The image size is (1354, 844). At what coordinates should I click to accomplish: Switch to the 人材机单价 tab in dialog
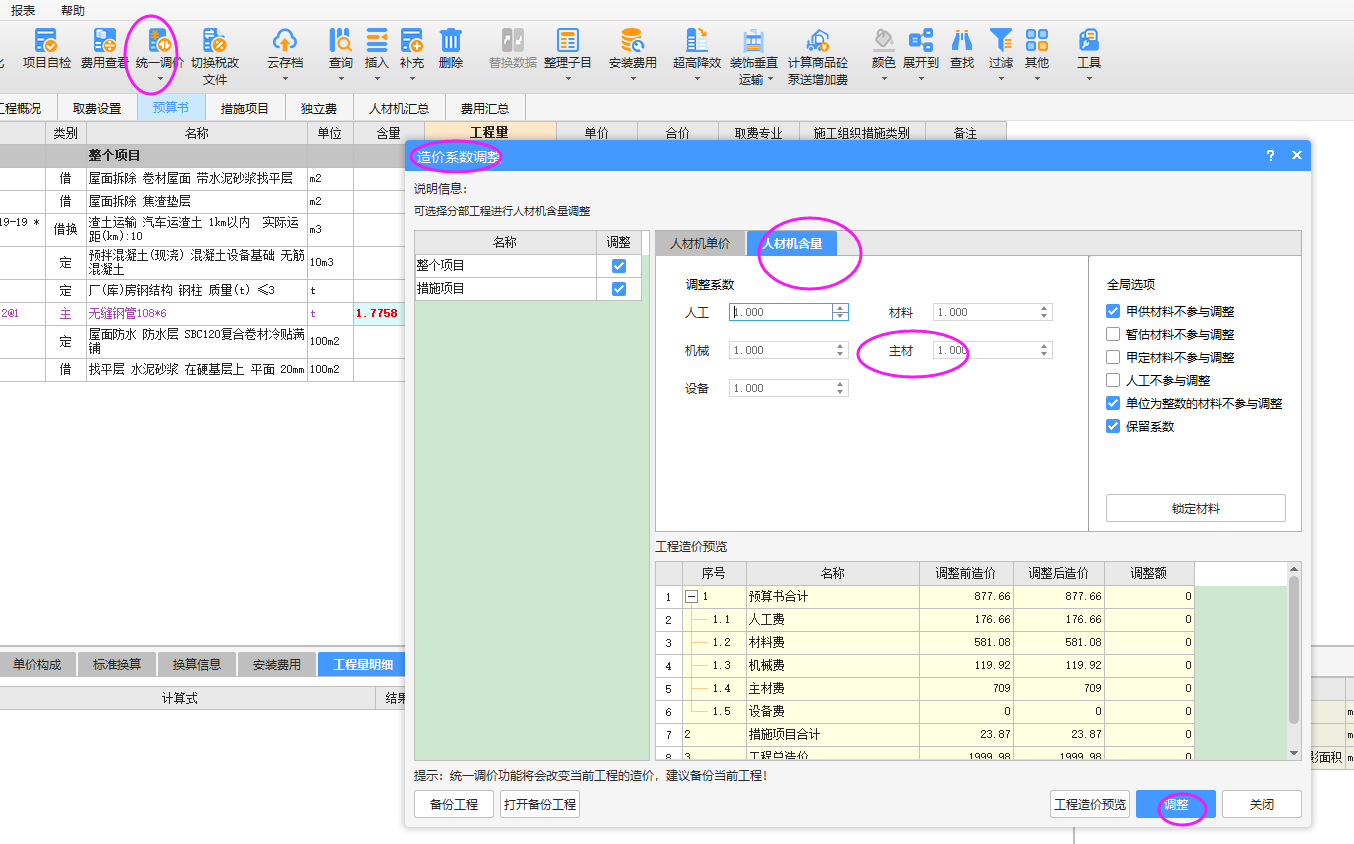[x=700, y=243]
